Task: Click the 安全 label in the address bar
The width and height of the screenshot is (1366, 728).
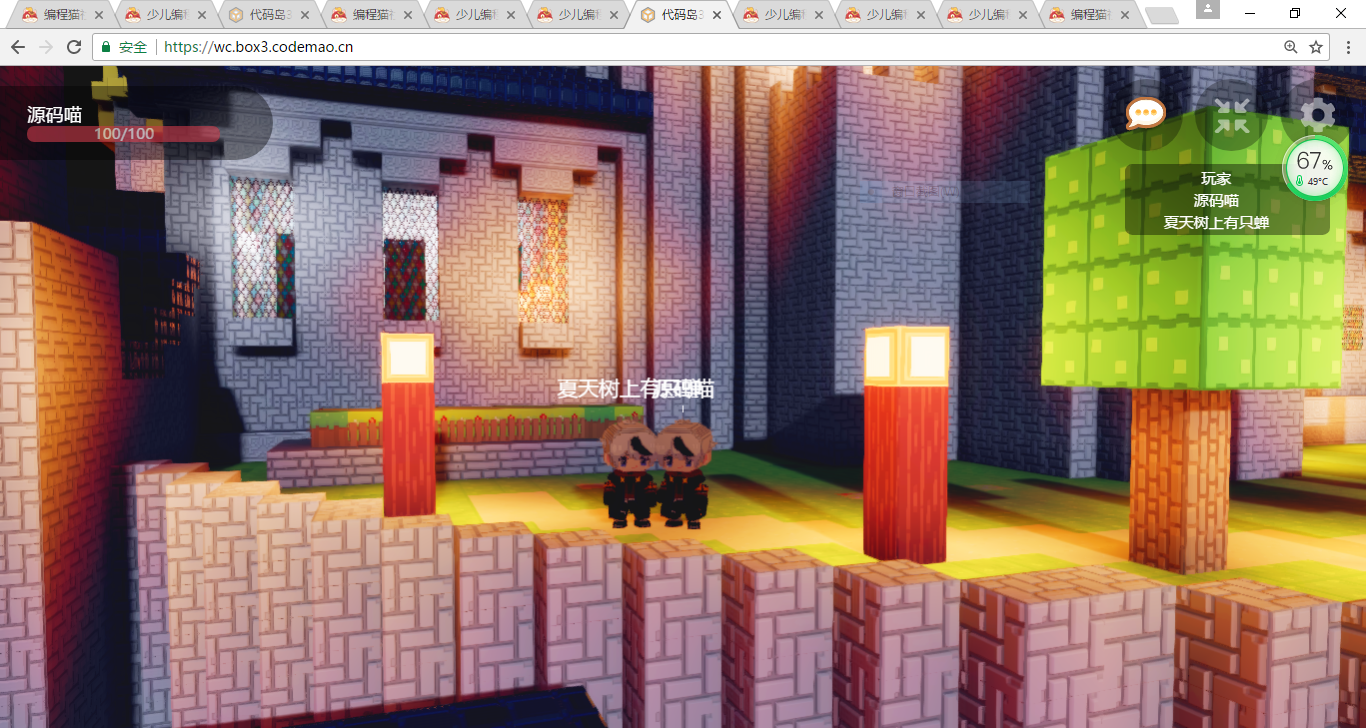Action: [133, 47]
